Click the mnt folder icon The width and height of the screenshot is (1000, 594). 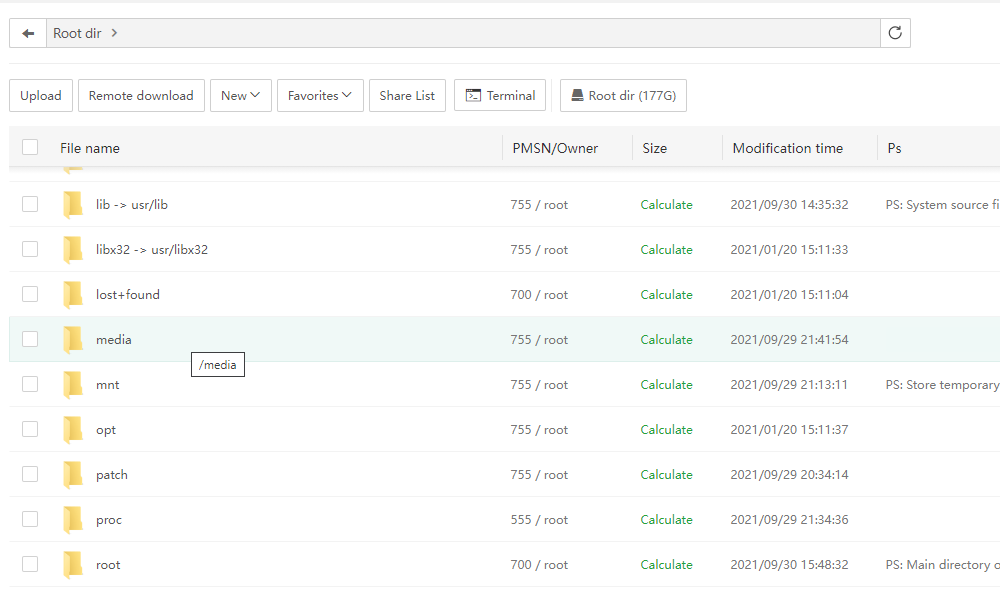(x=73, y=385)
